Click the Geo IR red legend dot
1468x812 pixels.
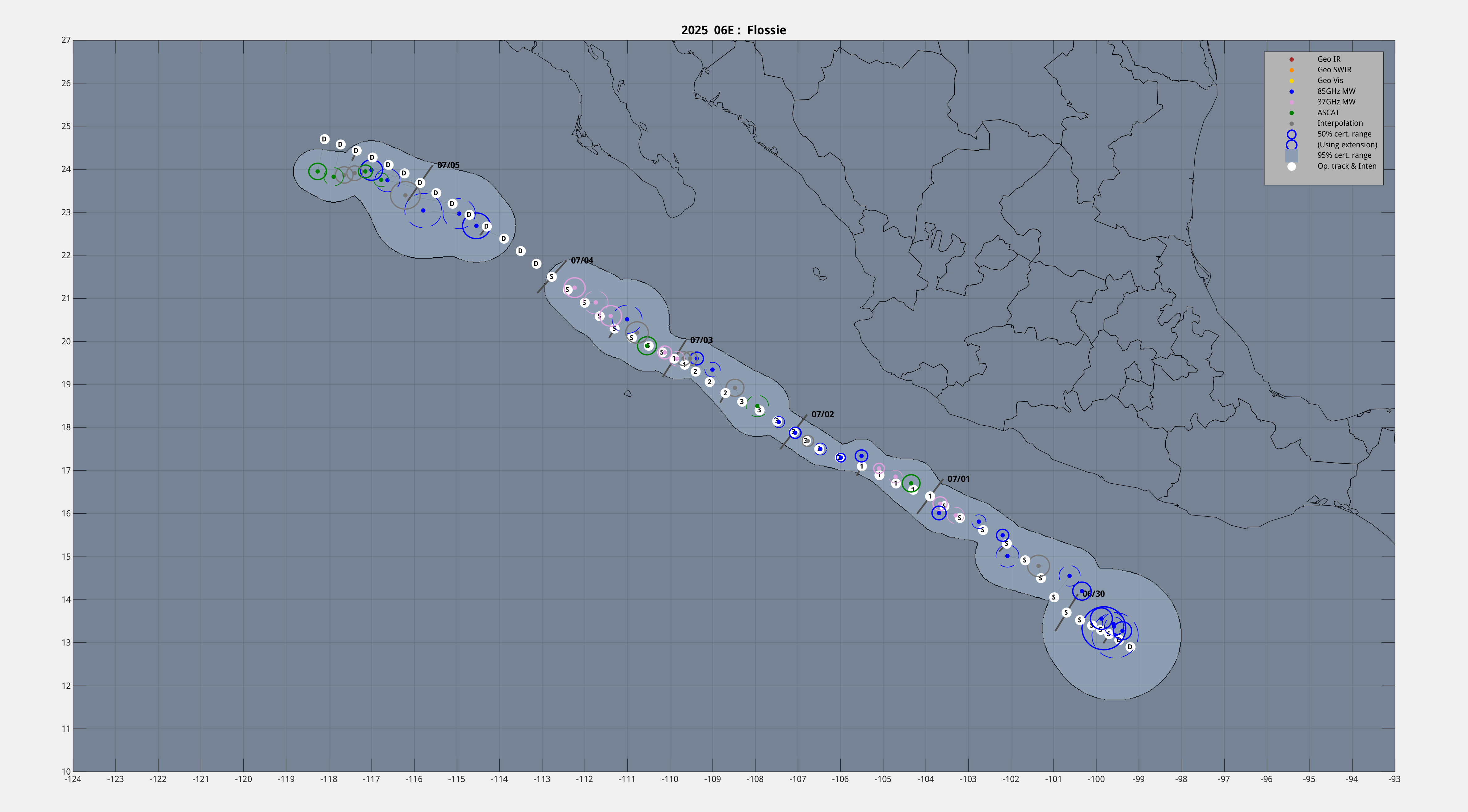coord(1291,59)
